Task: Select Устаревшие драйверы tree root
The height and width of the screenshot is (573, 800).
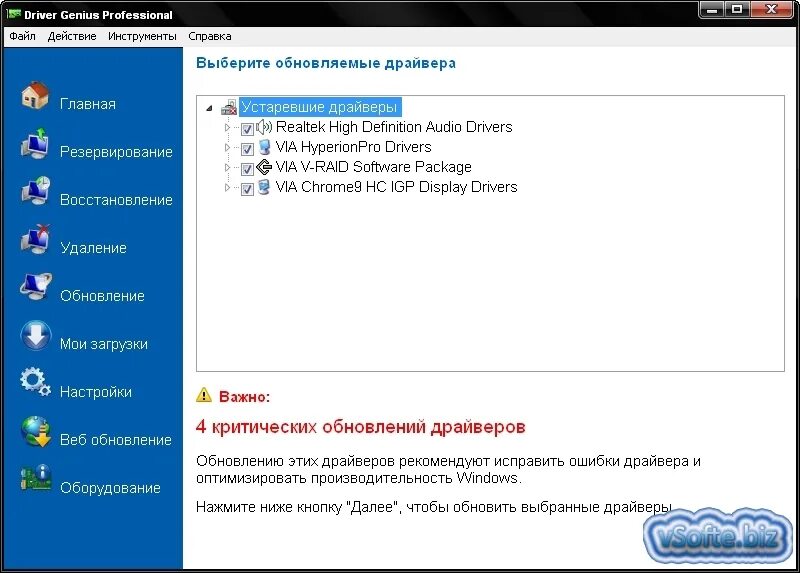Action: [319, 107]
